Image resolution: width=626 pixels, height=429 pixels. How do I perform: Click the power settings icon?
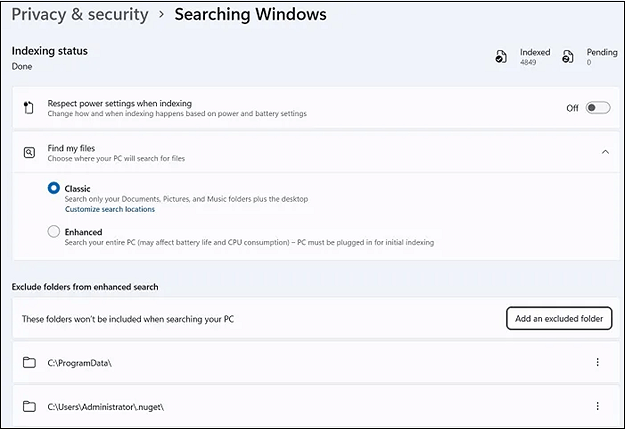click(29, 108)
